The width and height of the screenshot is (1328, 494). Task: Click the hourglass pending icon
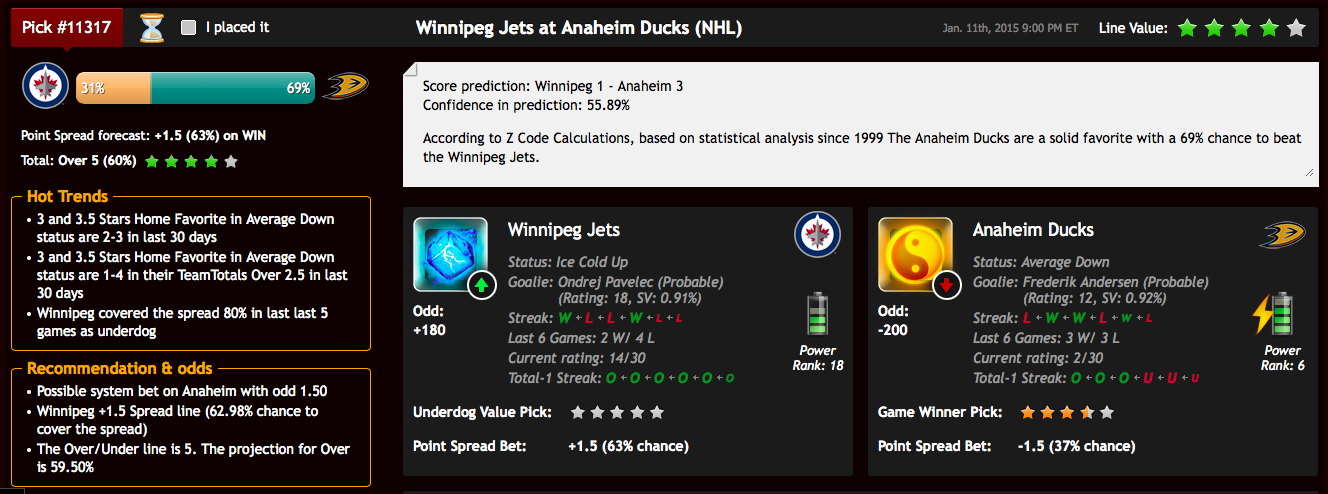(151, 28)
